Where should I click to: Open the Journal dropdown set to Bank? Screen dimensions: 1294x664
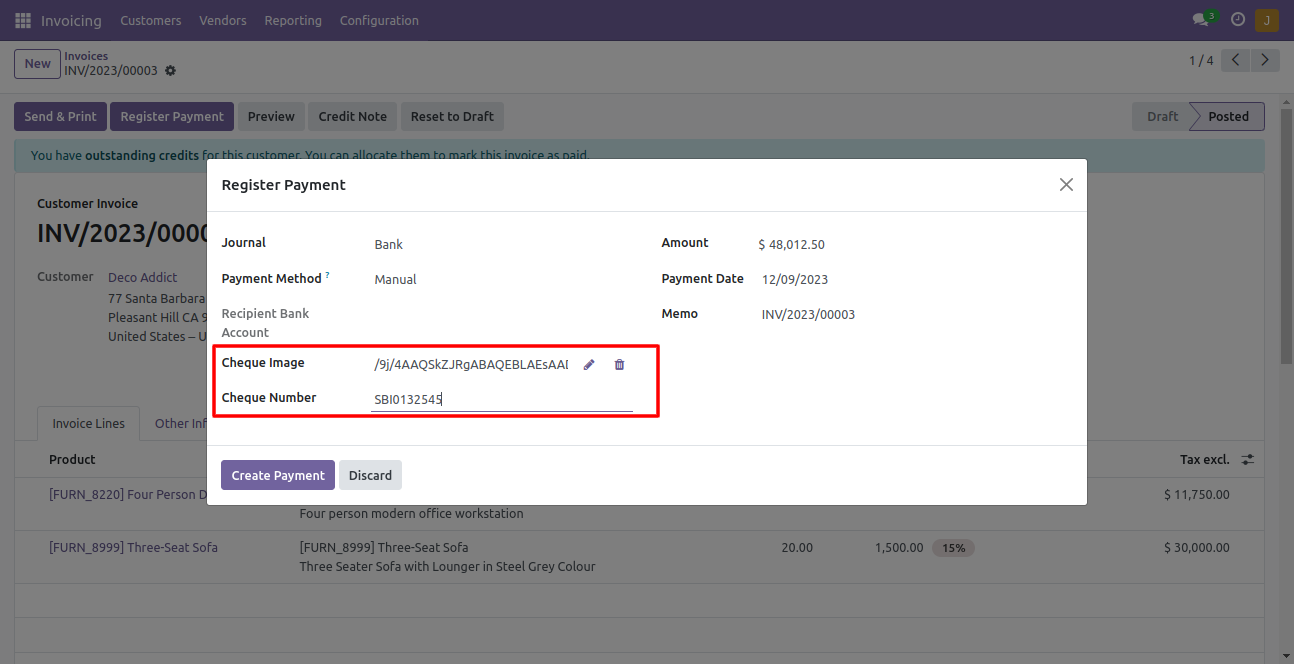tap(500, 244)
